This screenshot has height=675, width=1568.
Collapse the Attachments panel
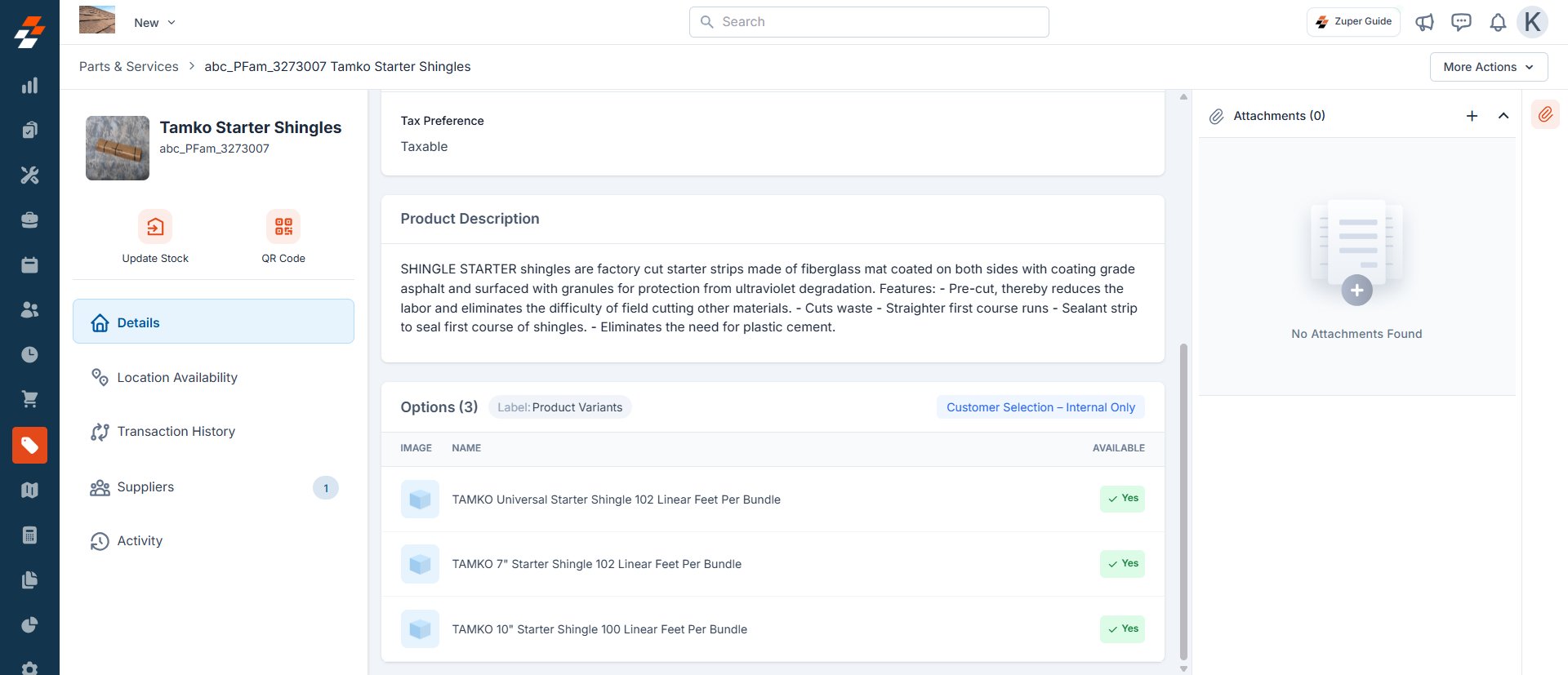(1503, 116)
